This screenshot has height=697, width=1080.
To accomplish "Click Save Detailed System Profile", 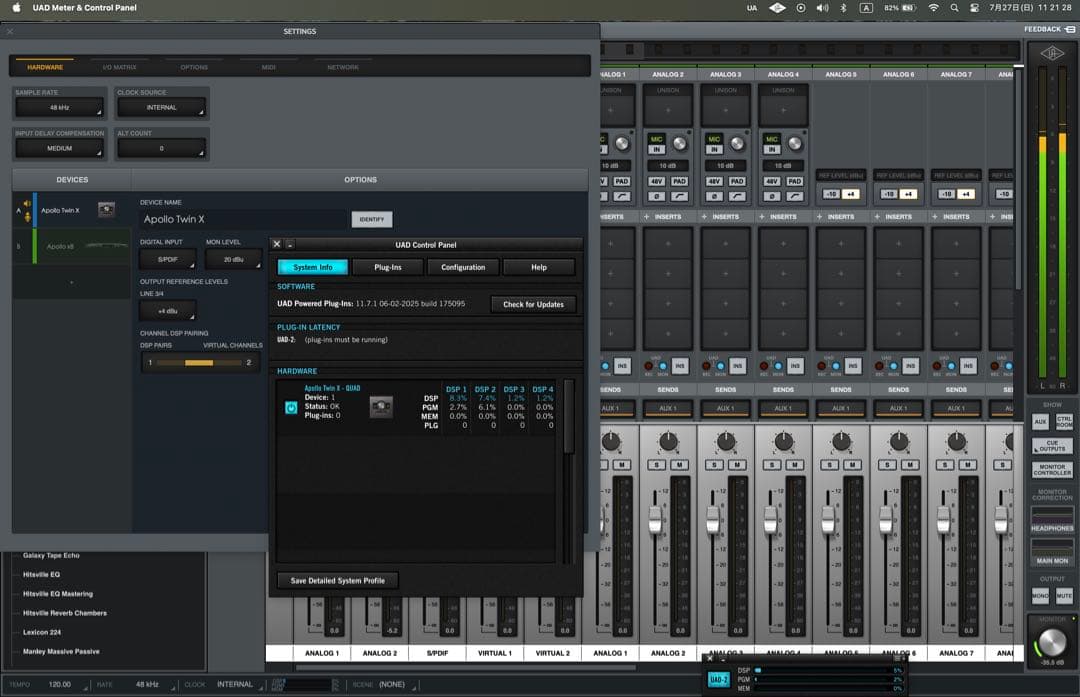I will click(x=336, y=580).
